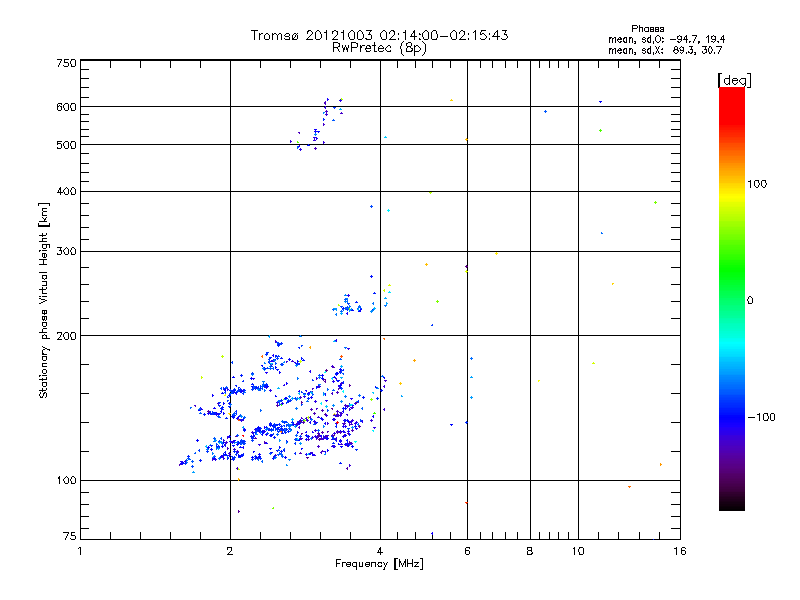Click the x-axis tick label '2'
This screenshot has height=600, width=800.
point(230,551)
